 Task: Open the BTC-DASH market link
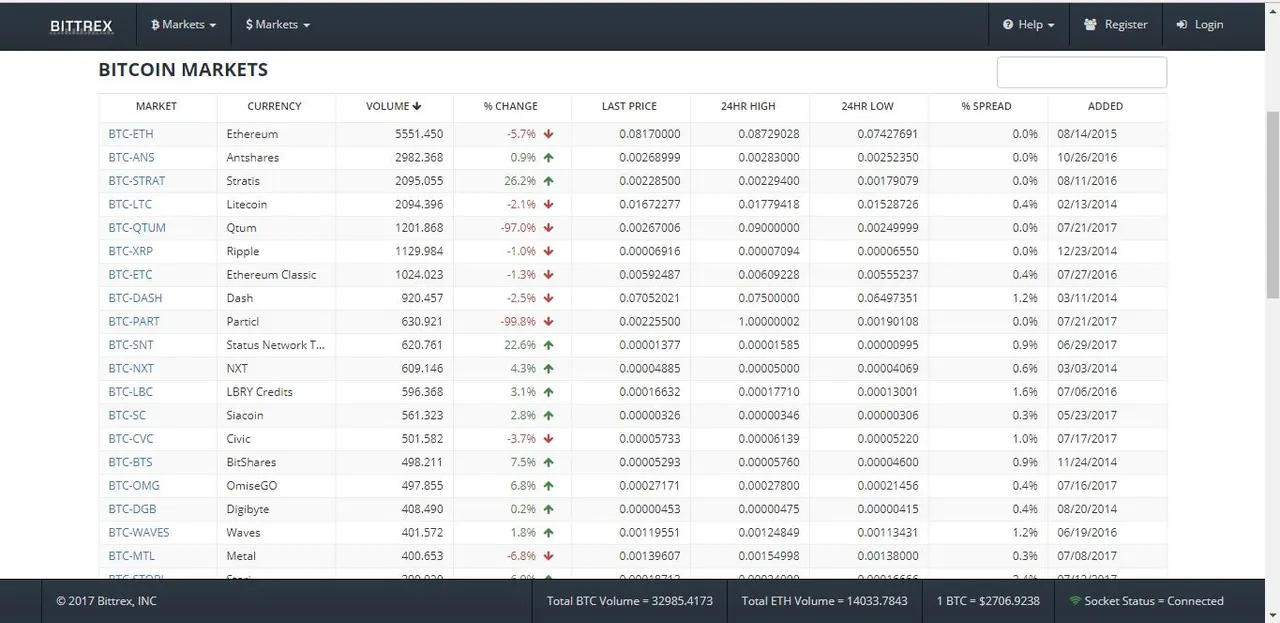pyautogui.click(x=135, y=298)
